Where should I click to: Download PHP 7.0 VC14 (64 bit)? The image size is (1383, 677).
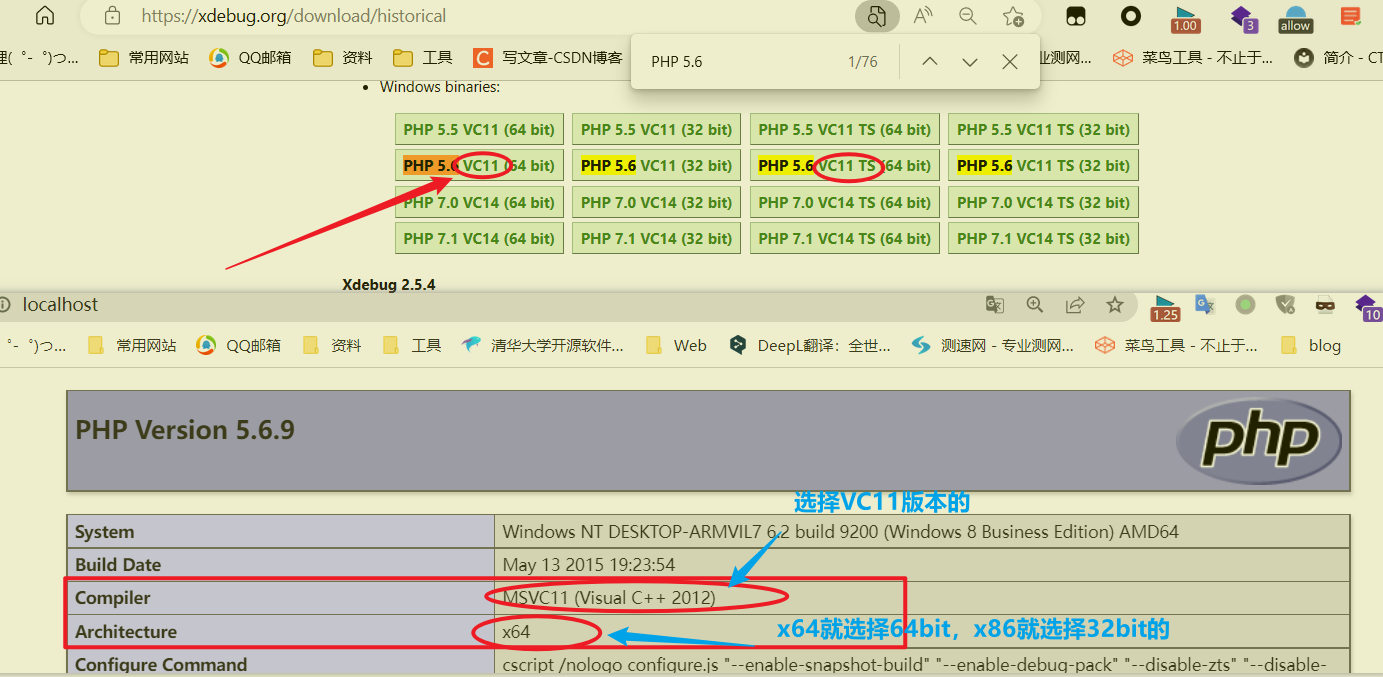point(479,202)
